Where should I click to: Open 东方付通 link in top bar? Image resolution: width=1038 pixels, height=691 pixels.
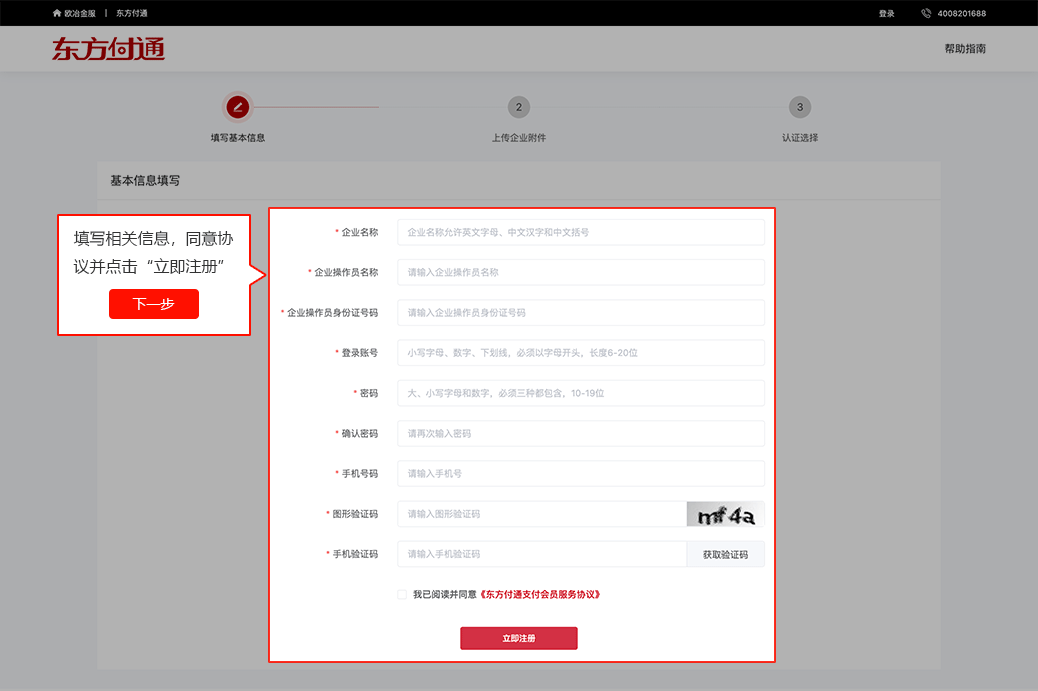132,13
